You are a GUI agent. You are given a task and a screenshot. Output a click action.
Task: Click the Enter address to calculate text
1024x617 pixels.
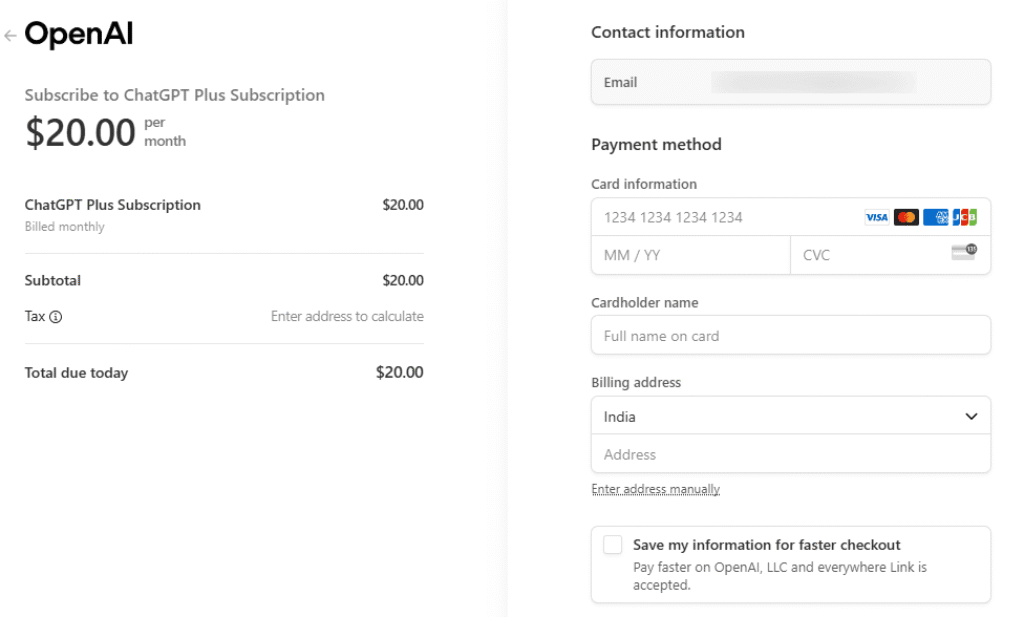point(347,317)
